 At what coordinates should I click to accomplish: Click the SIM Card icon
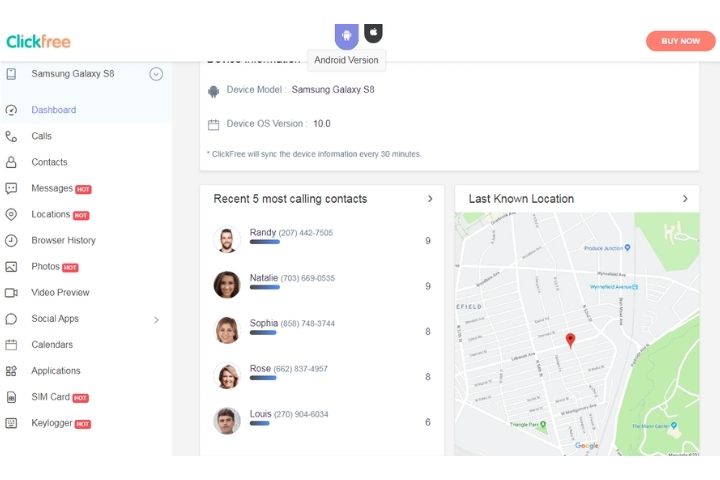(x=11, y=397)
